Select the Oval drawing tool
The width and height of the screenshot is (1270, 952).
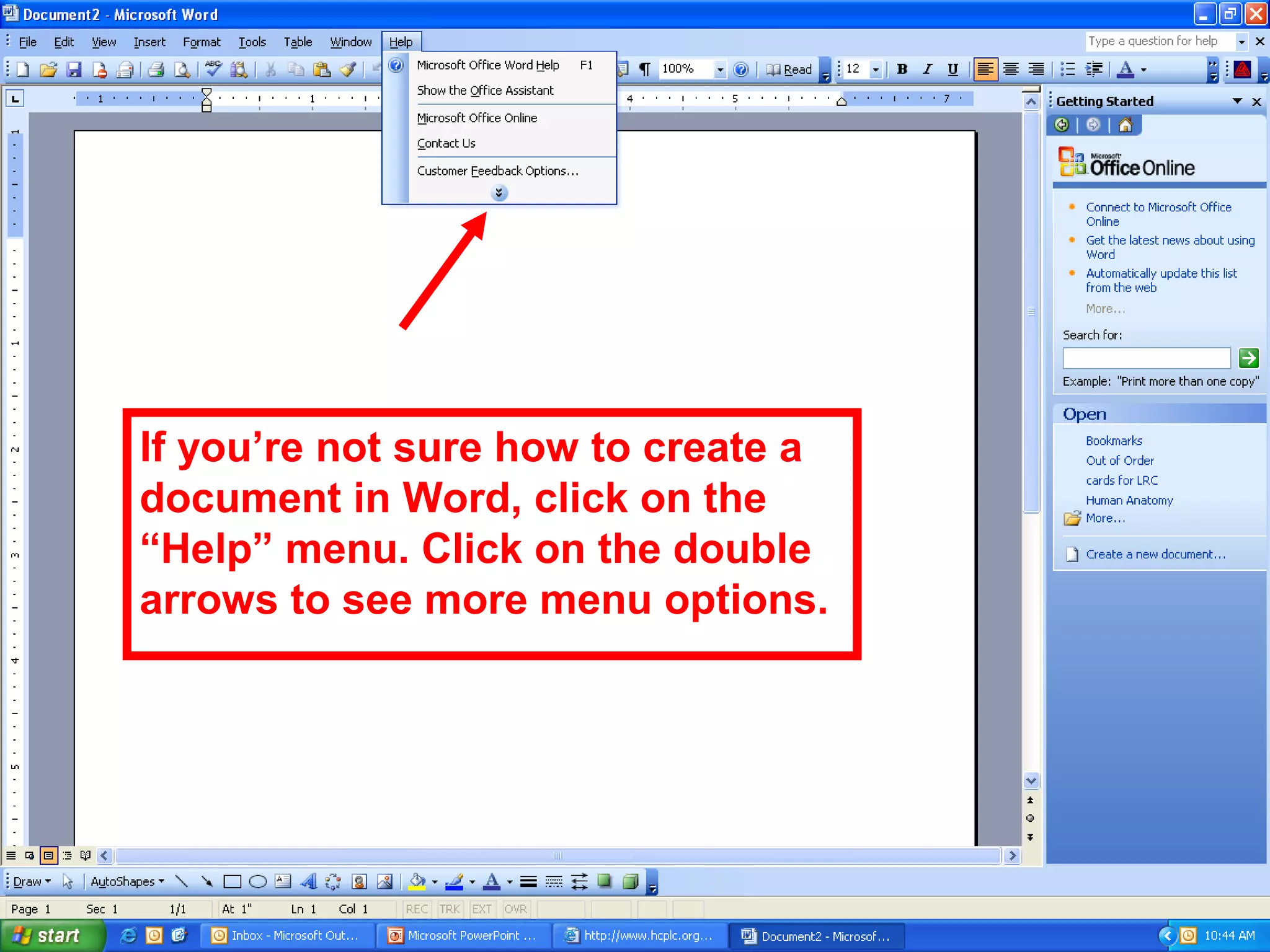point(258,881)
